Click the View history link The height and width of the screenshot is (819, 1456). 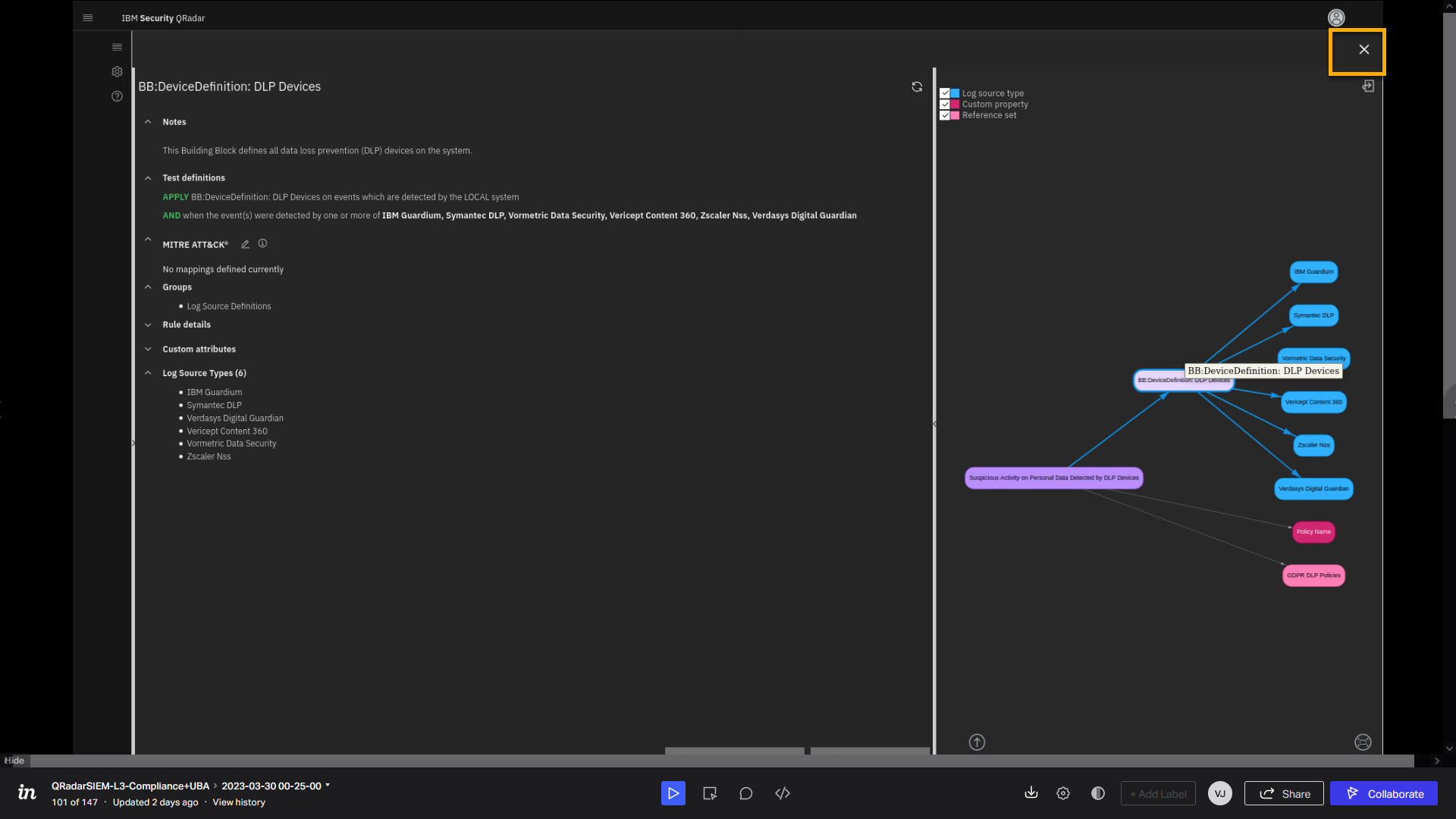[239, 802]
